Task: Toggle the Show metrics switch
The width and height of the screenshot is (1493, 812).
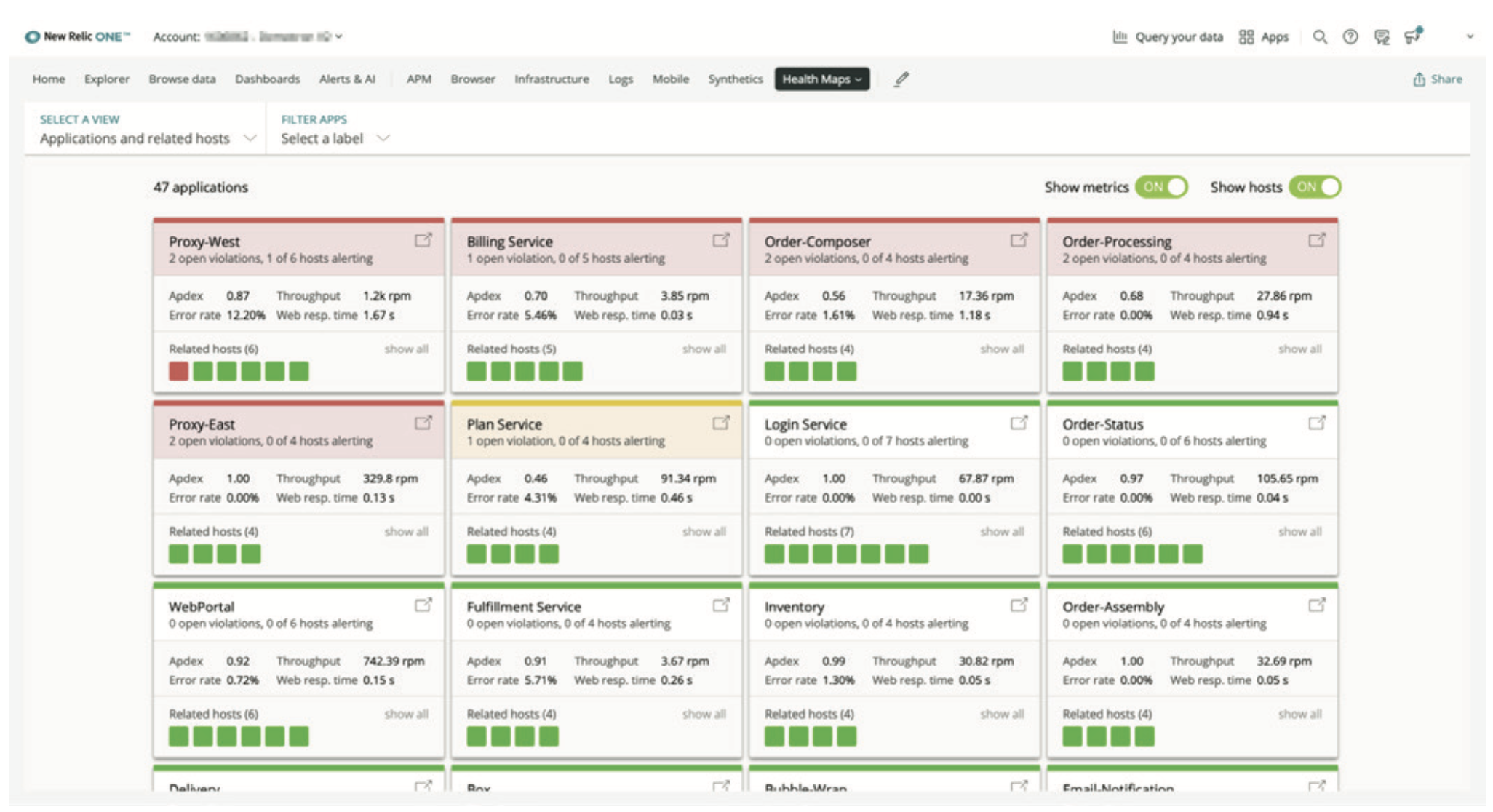Action: coord(1161,187)
